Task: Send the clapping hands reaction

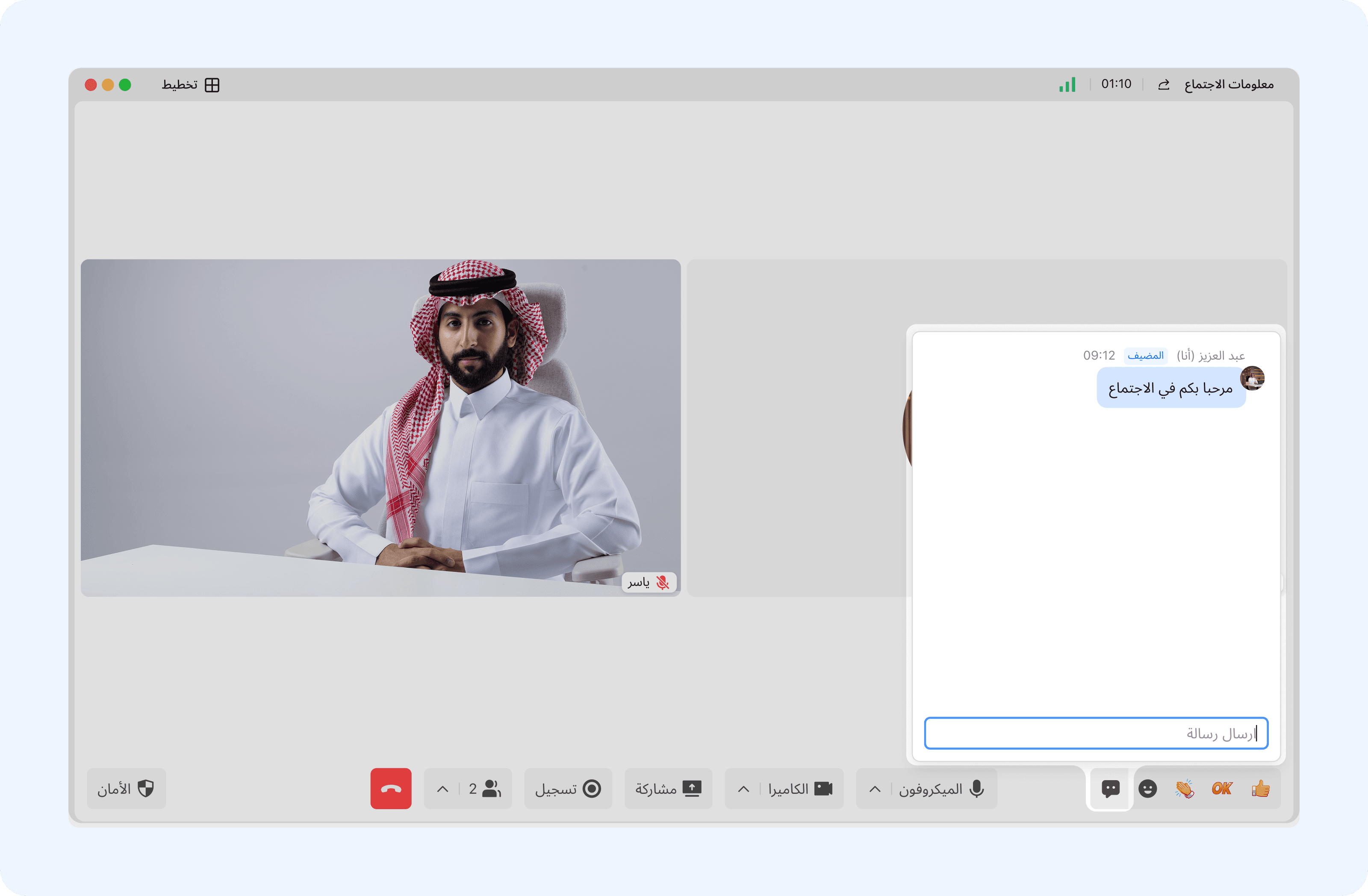Action: pyautogui.click(x=1184, y=789)
